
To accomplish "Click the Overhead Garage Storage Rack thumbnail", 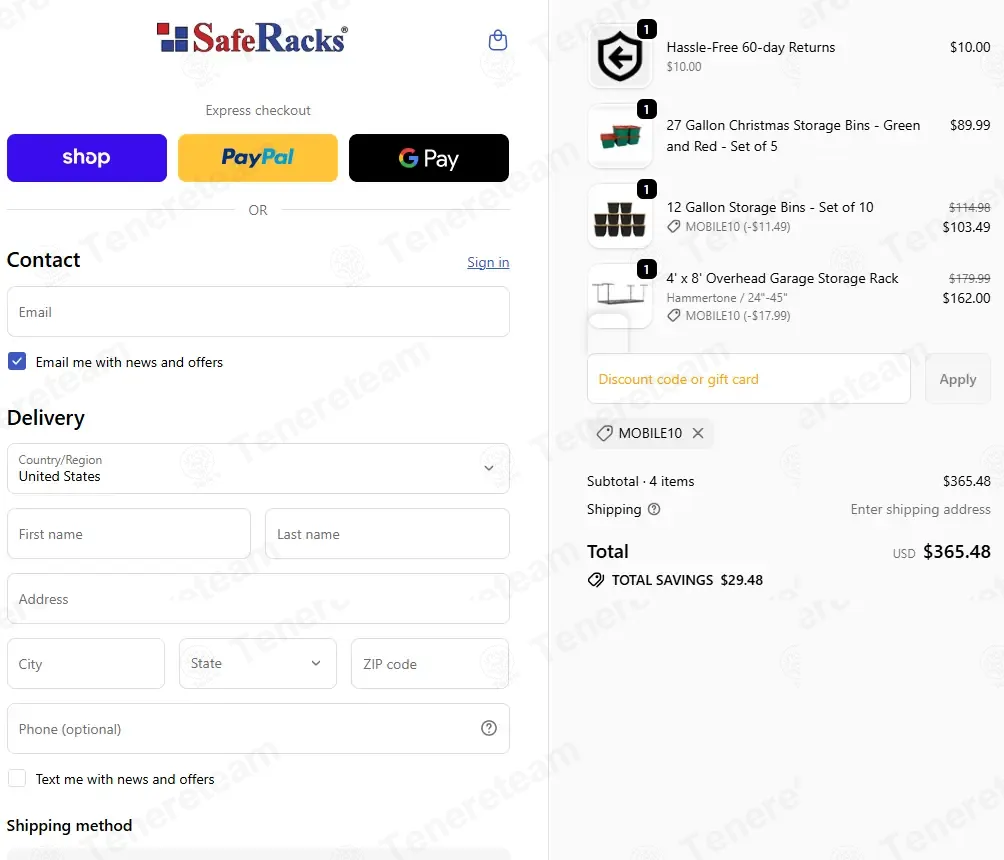I will tap(619, 296).
